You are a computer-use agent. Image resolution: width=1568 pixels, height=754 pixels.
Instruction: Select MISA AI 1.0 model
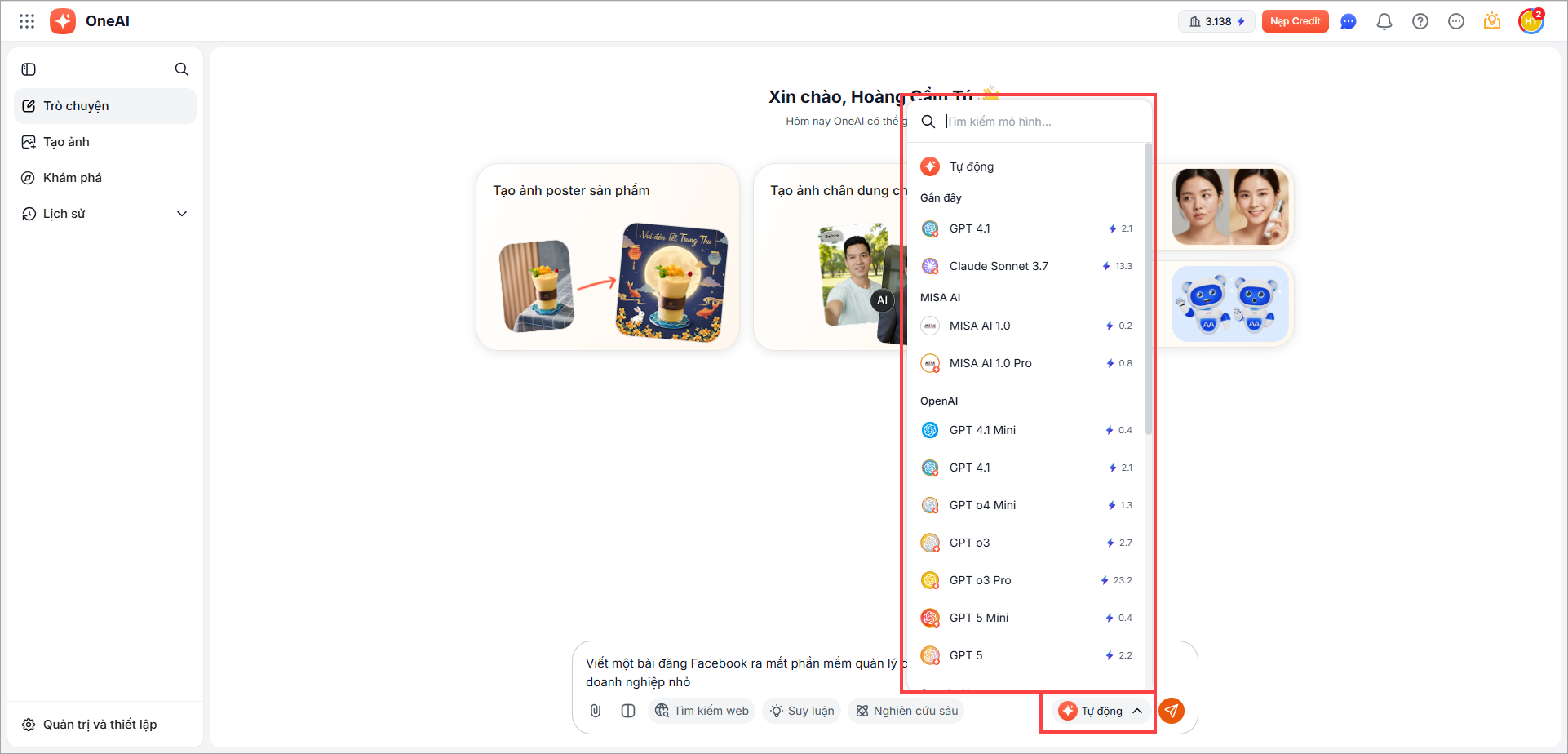pyautogui.click(x=1026, y=326)
